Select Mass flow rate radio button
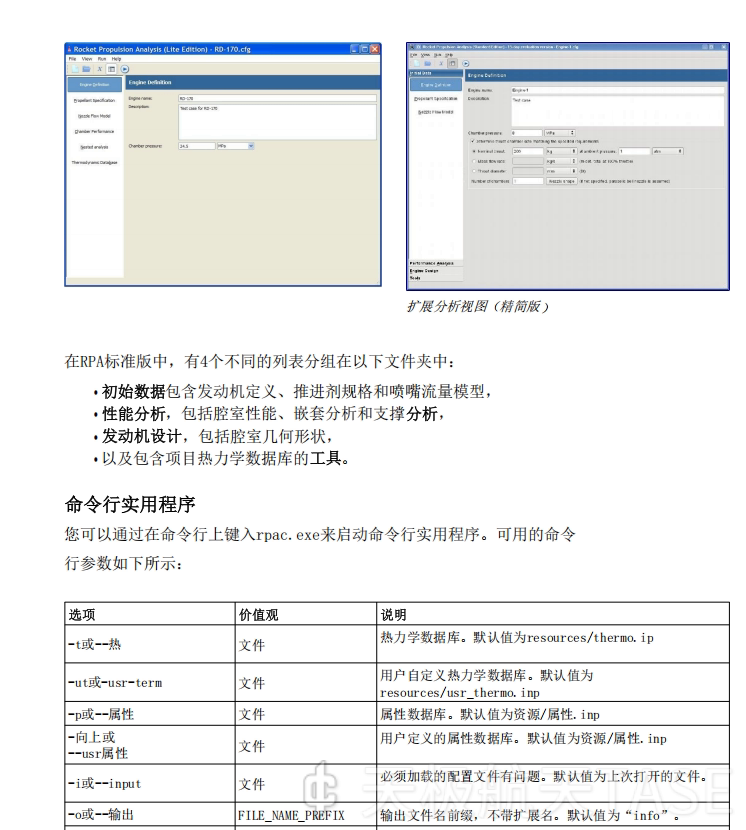Screen dimensions: 746x830 pyautogui.click(x=474, y=161)
